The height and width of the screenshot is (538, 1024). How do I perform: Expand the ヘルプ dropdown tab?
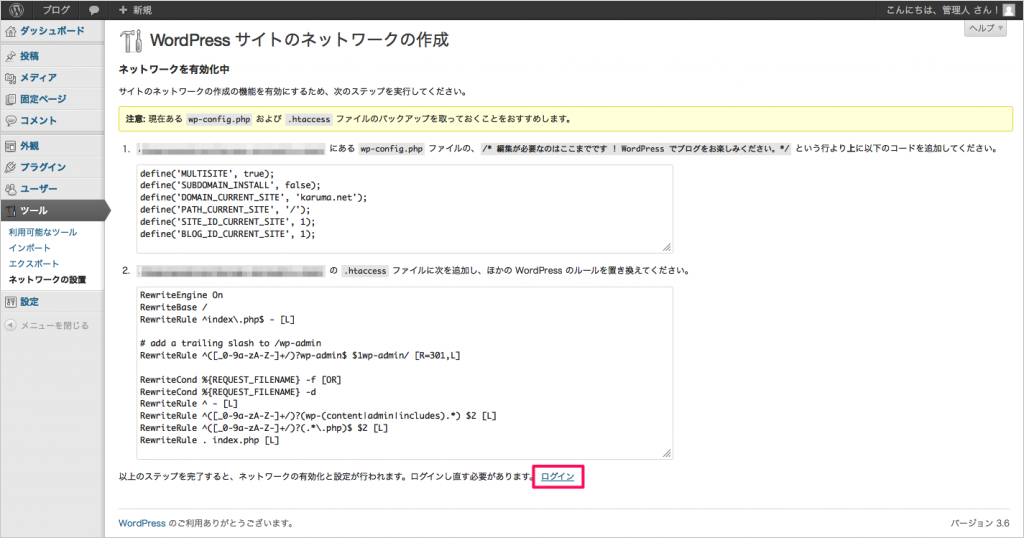pos(985,28)
